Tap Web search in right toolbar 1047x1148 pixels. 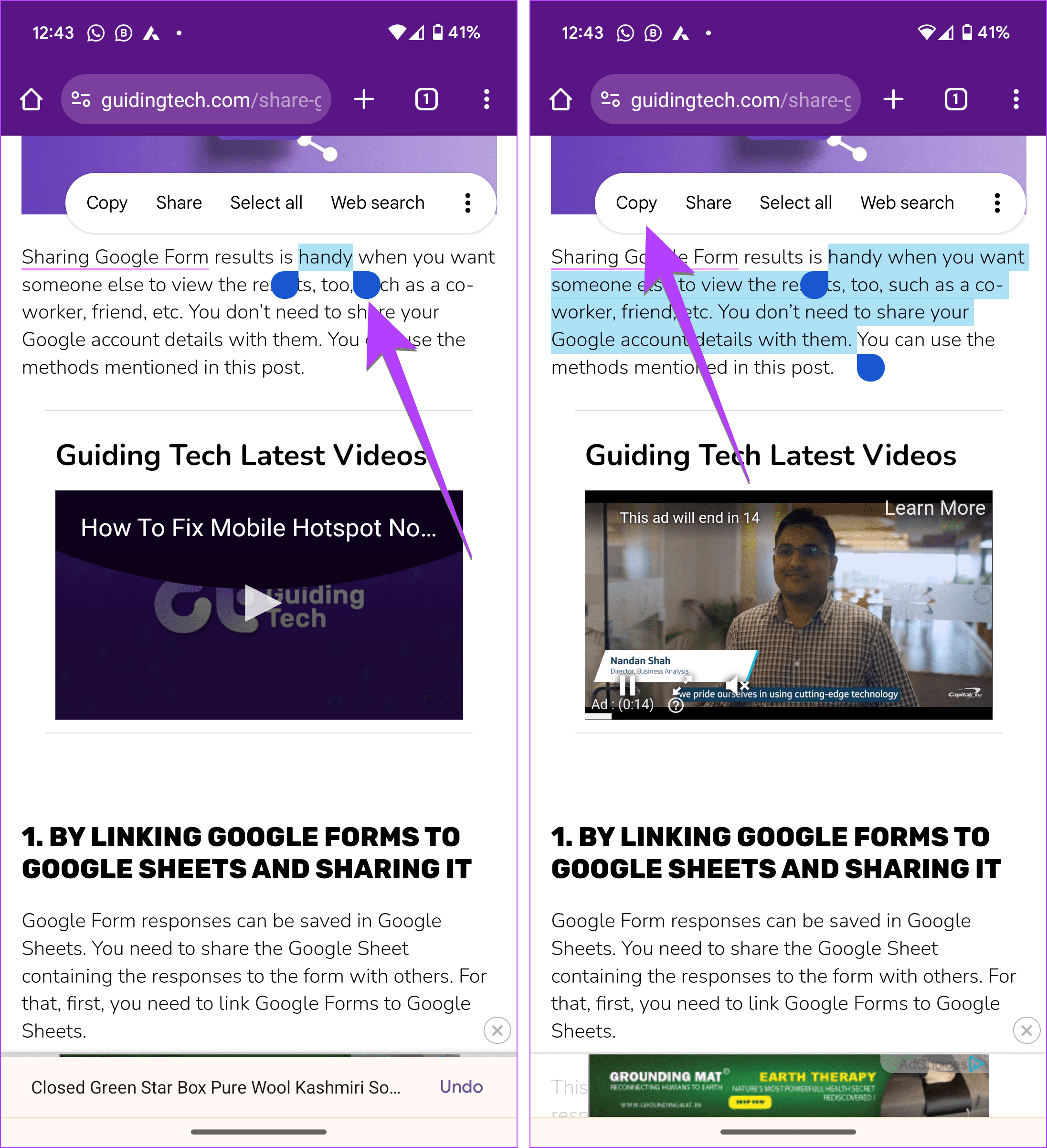tap(907, 203)
